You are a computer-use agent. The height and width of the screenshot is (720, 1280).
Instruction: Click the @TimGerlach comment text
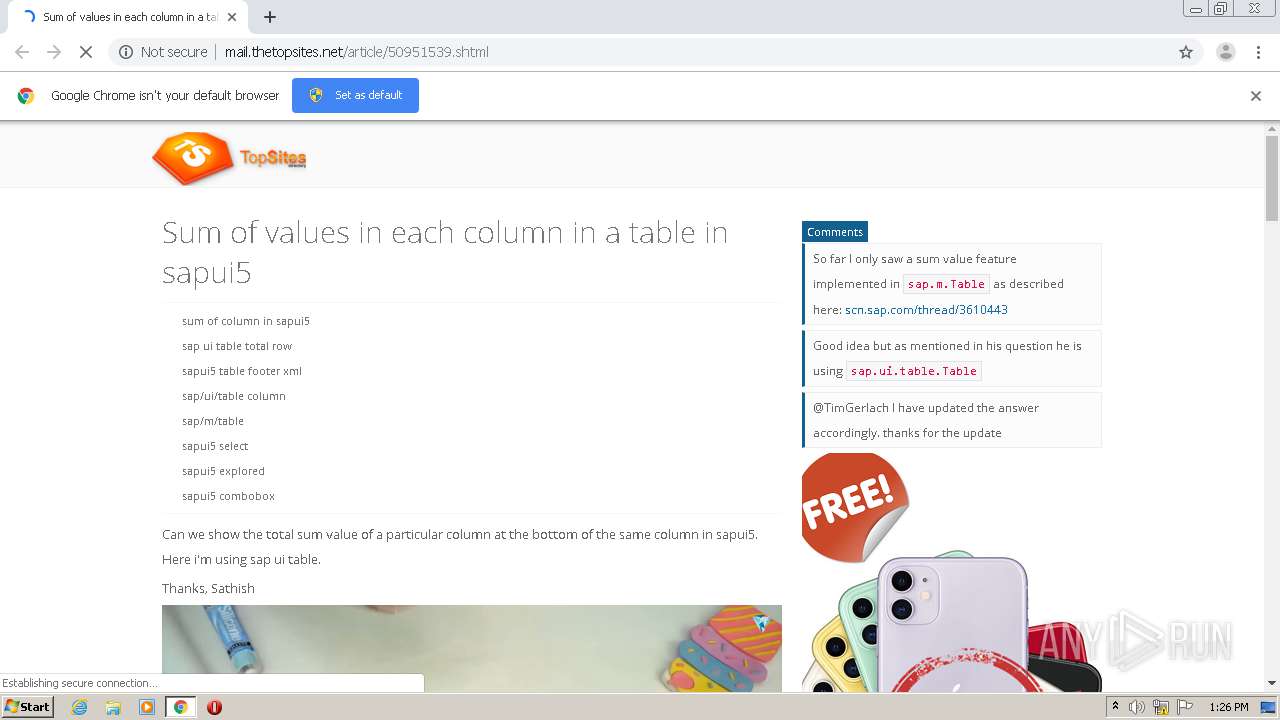pyautogui.click(x=926, y=420)
